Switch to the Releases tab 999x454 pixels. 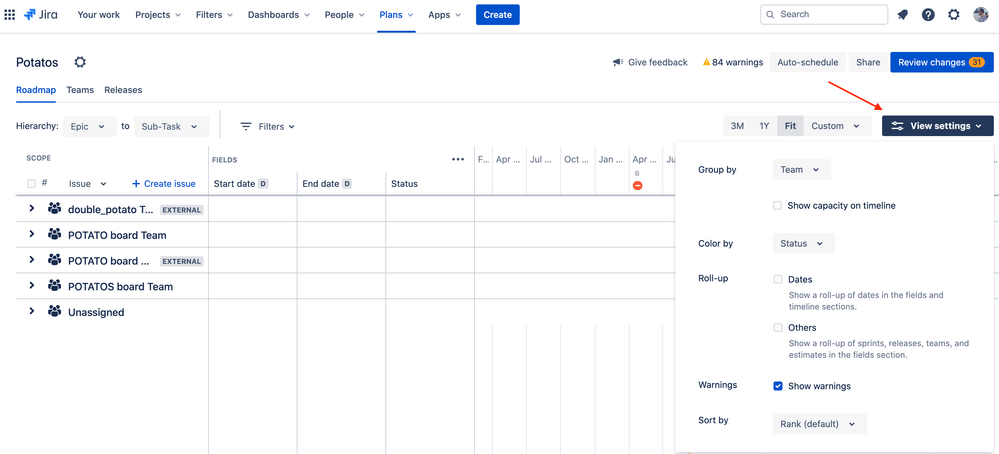tap(123, 90)
